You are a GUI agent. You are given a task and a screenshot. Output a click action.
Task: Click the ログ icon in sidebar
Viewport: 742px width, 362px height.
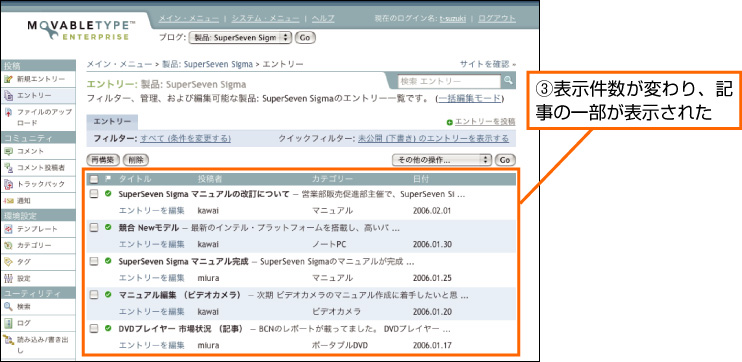(8, 323)
